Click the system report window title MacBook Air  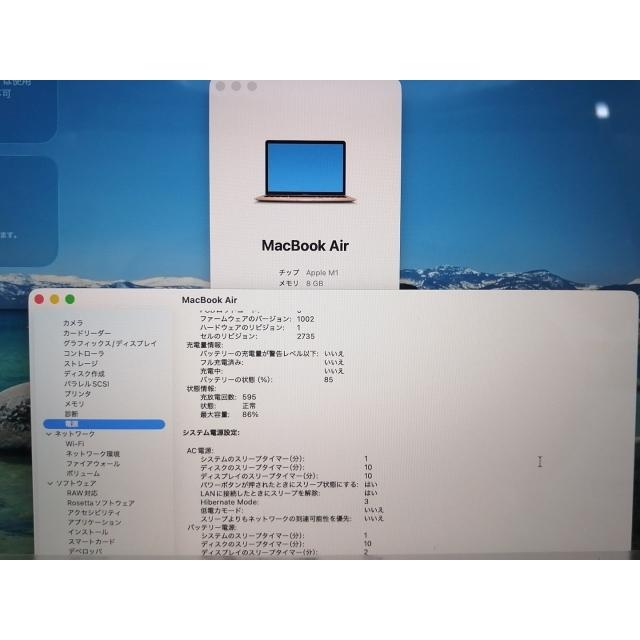tap(209, 300)
